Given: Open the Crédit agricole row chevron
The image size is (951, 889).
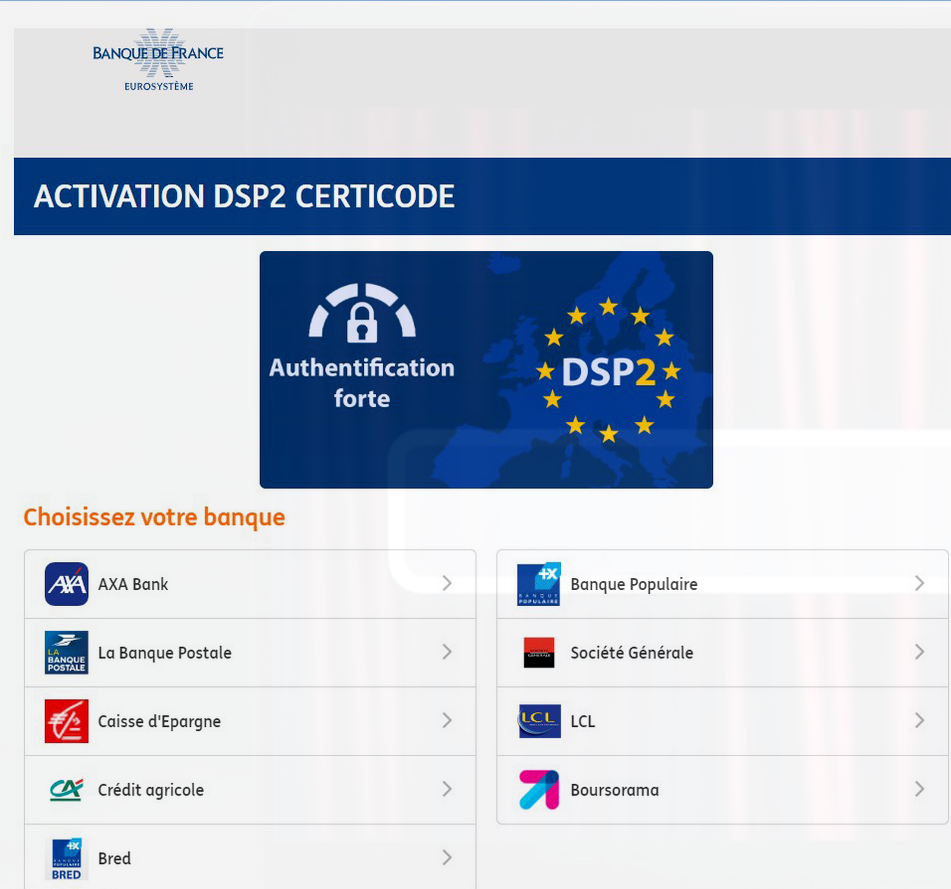Looking at the screenshot, I should pyautogui.click(x=447, y=789).
